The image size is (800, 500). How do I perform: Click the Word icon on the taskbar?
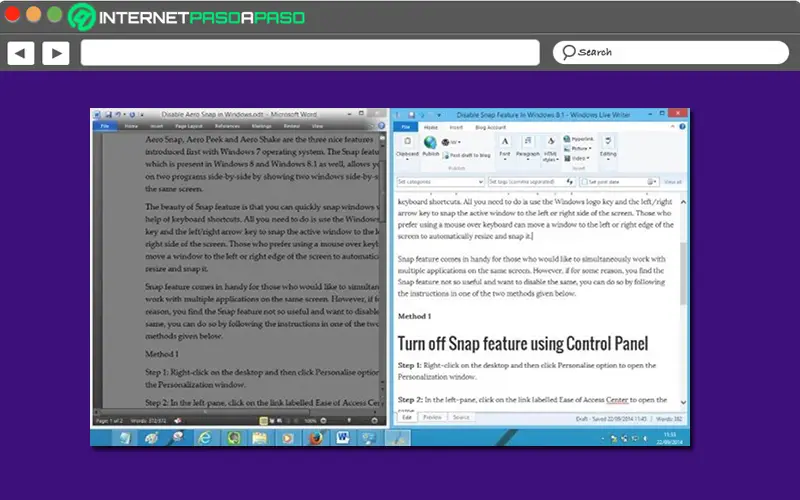tap(343, 437)
